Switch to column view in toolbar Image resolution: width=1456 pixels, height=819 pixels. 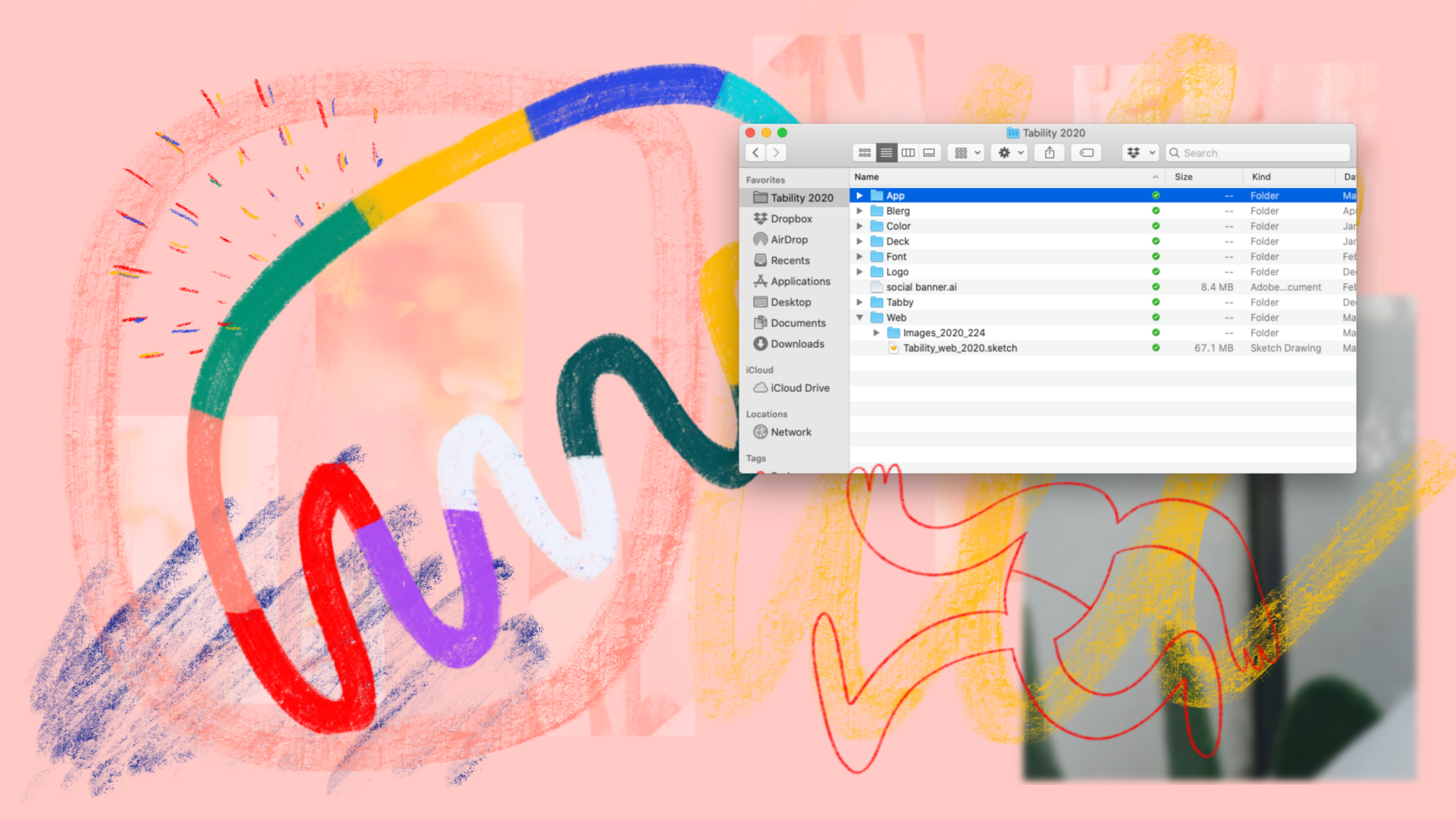click(x=908, y=152)
